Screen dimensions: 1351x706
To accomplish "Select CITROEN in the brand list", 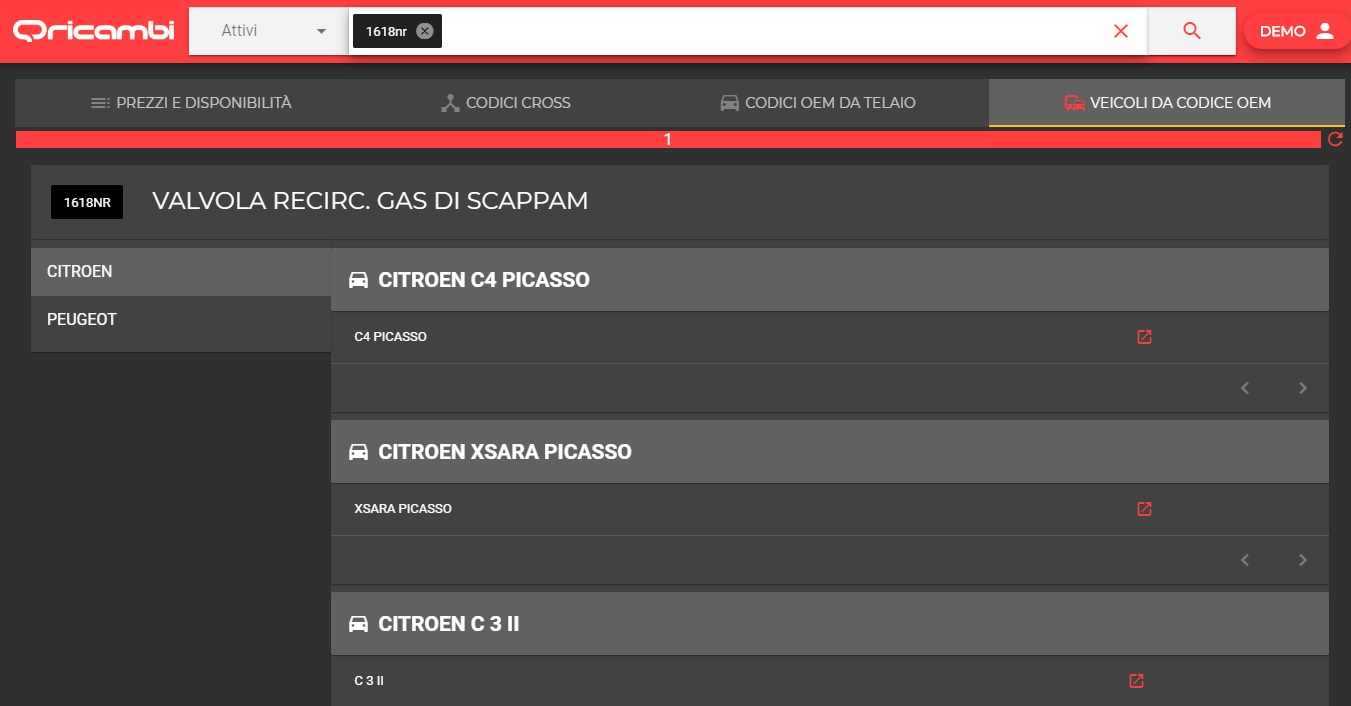I will tap(181, 272).
